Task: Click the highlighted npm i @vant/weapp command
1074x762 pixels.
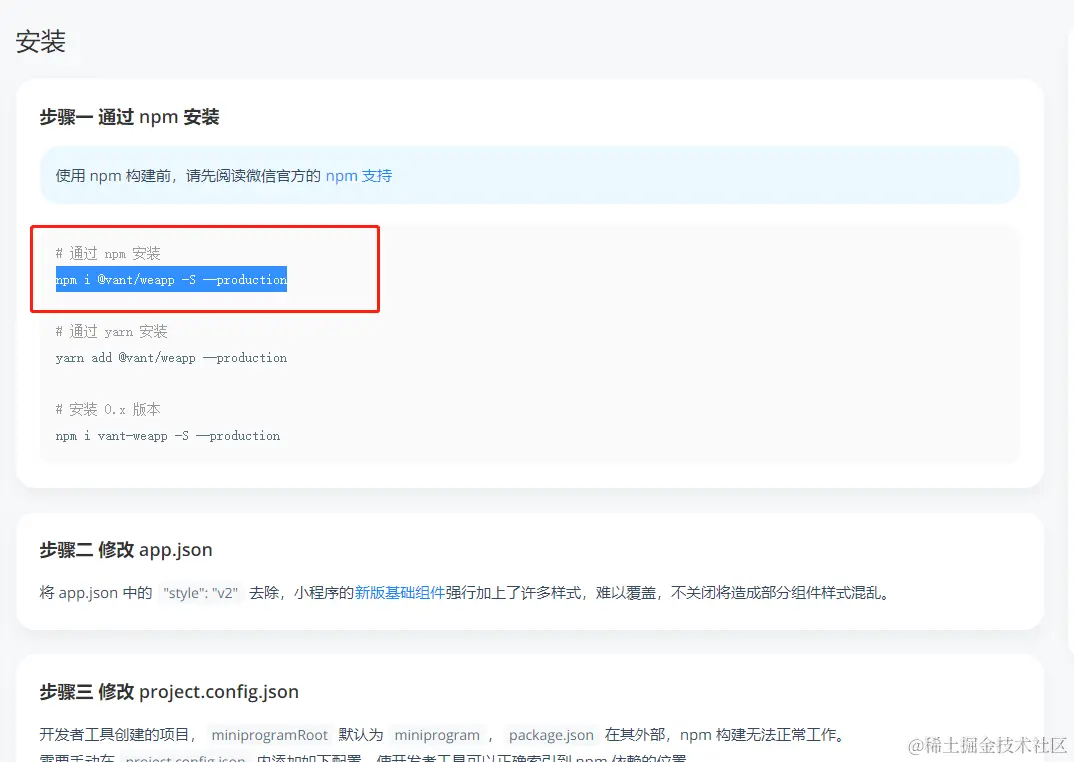Action: point(171,280)
